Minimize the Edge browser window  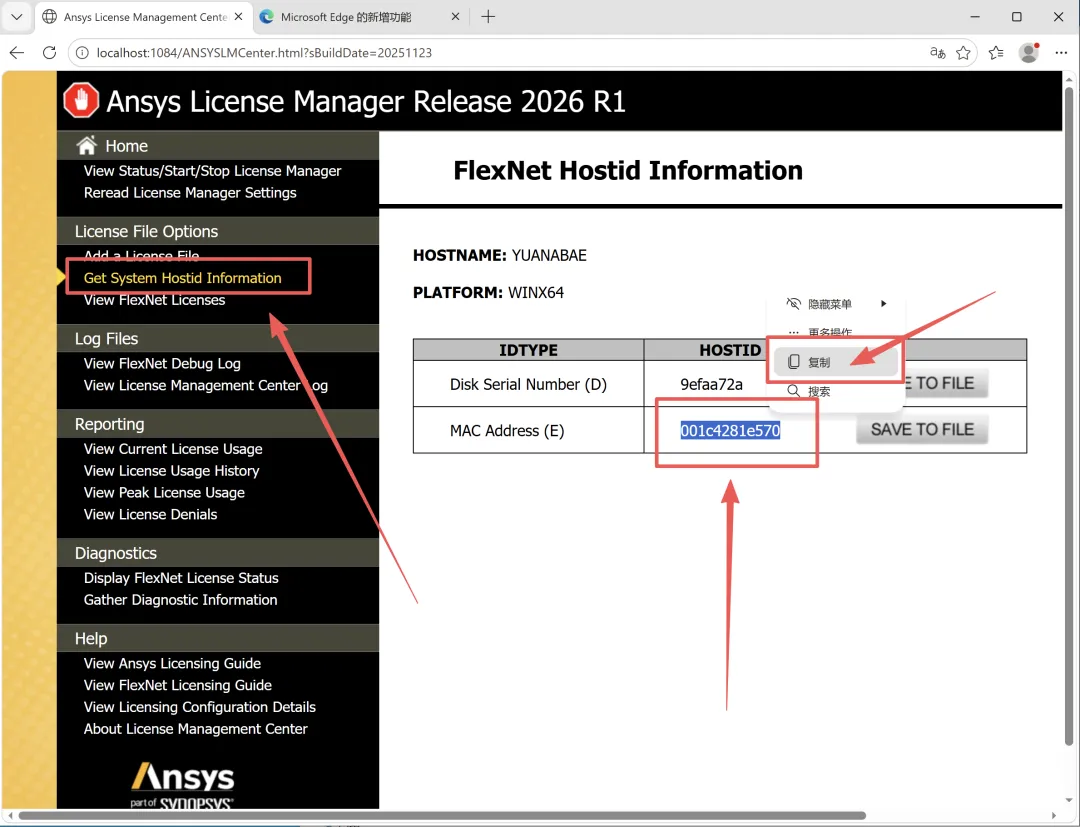975,17
